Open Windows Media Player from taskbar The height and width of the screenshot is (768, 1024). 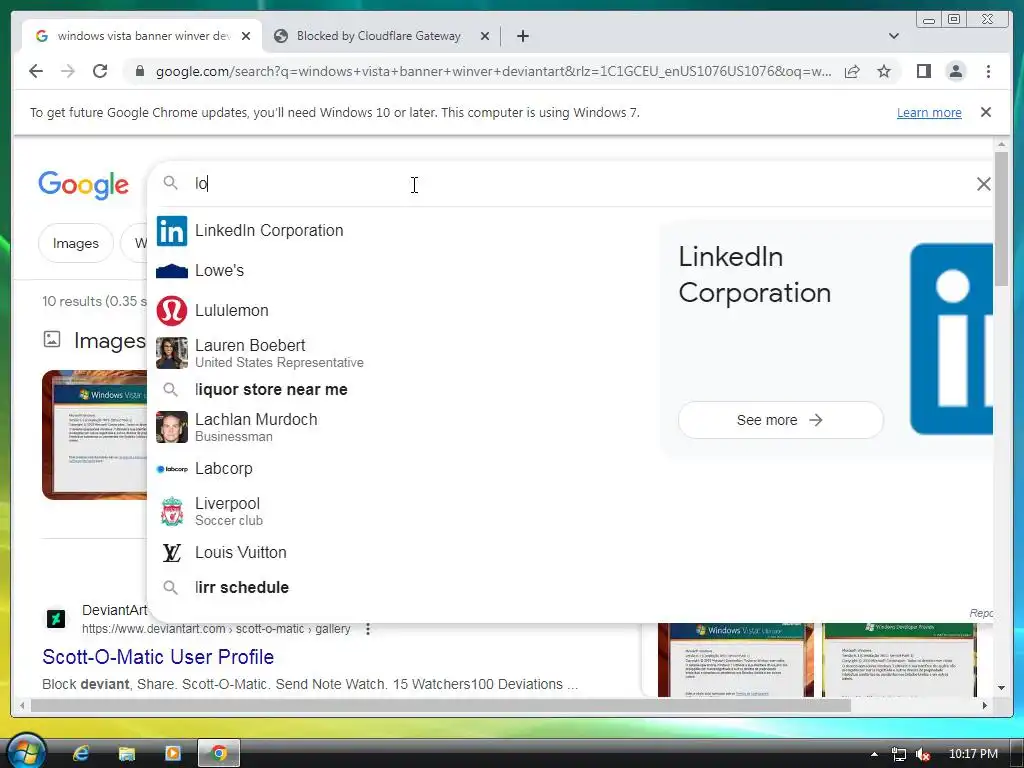[172, 754]
